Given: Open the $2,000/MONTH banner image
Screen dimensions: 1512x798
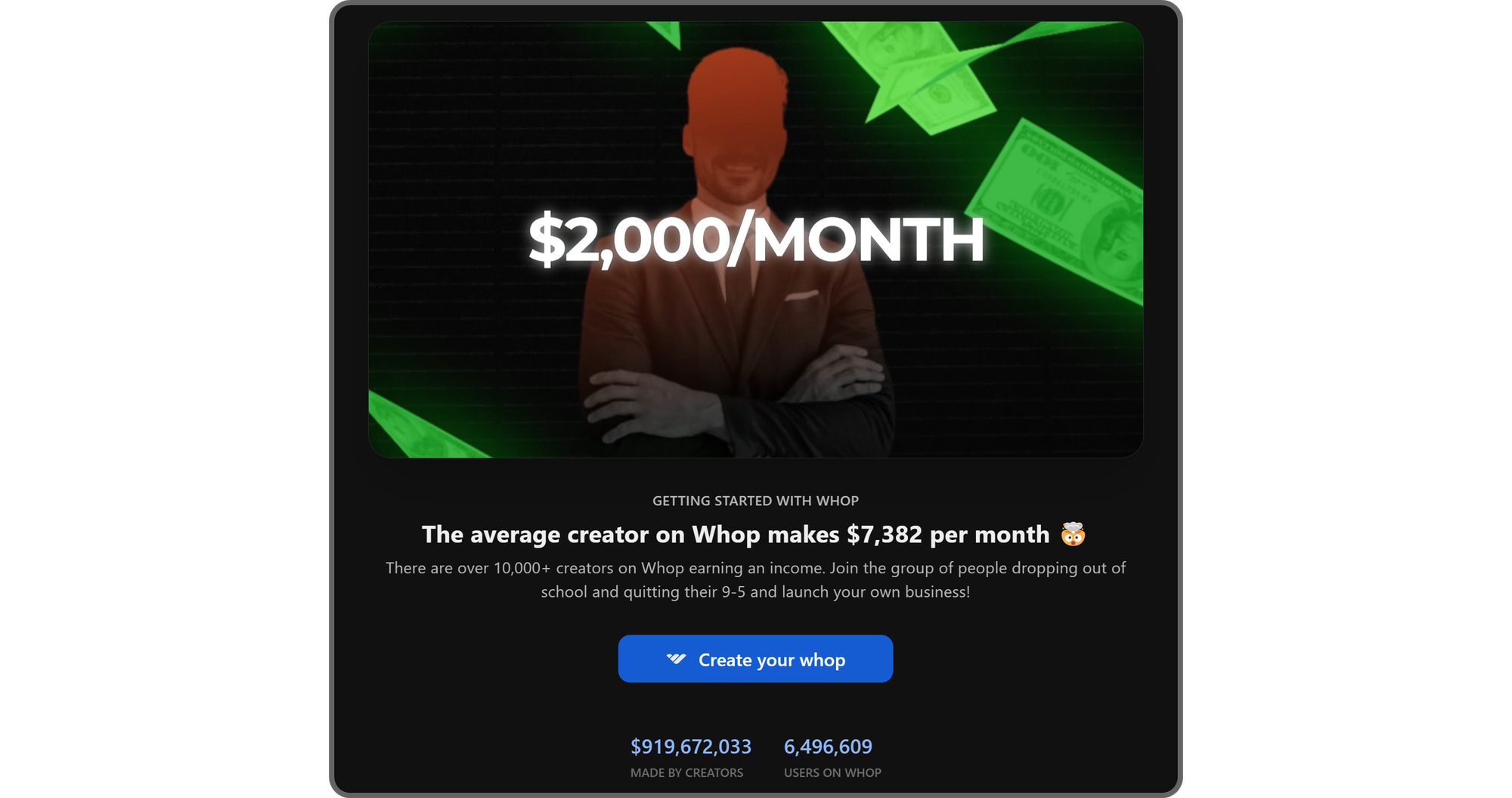Looking at the screenshot, I should (755, 239).
